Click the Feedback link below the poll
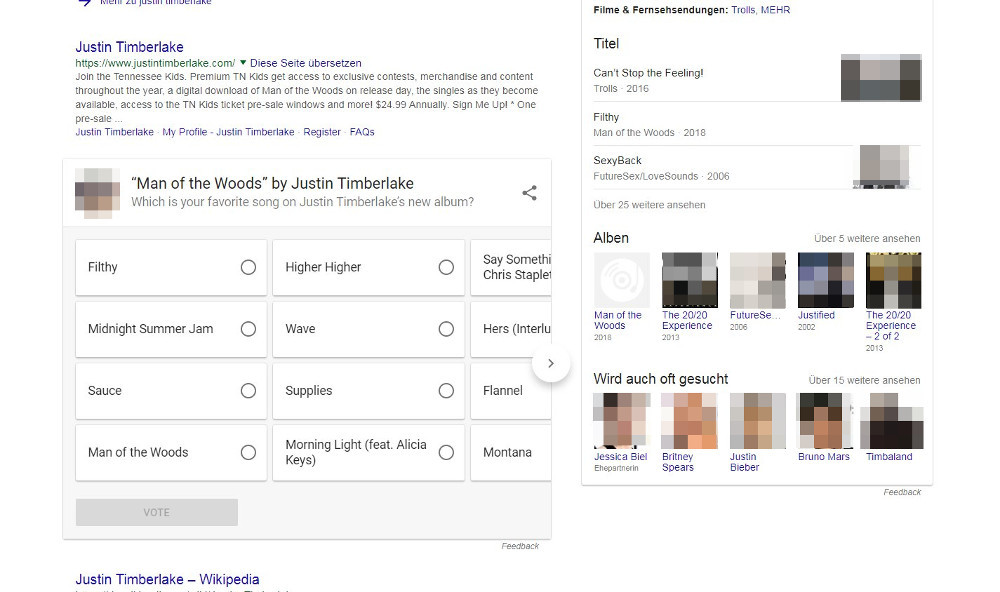The height and width of the screenshot is (592, 1000). (521, 545)
